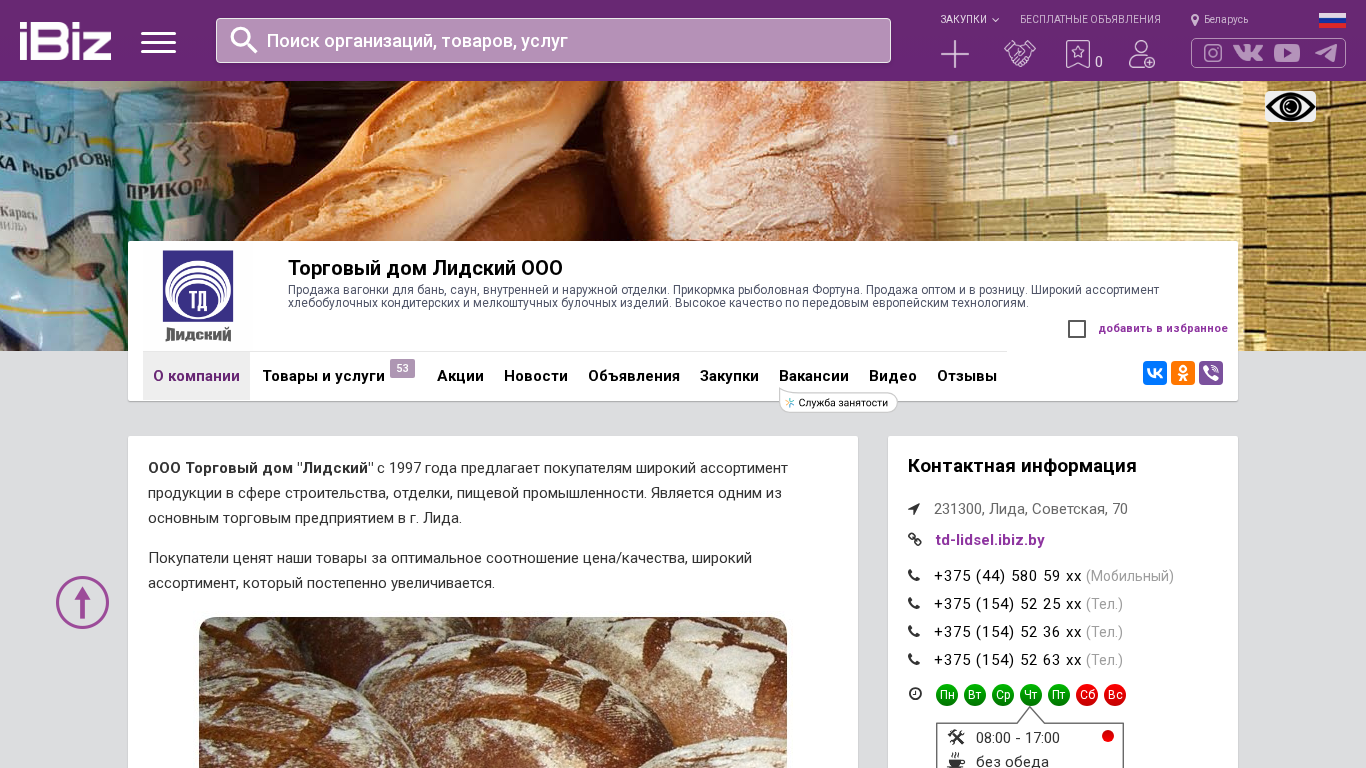Share company page via Viber
Image resolution: width=1366 pixels, height=768 pixels.
[1211, 373]
